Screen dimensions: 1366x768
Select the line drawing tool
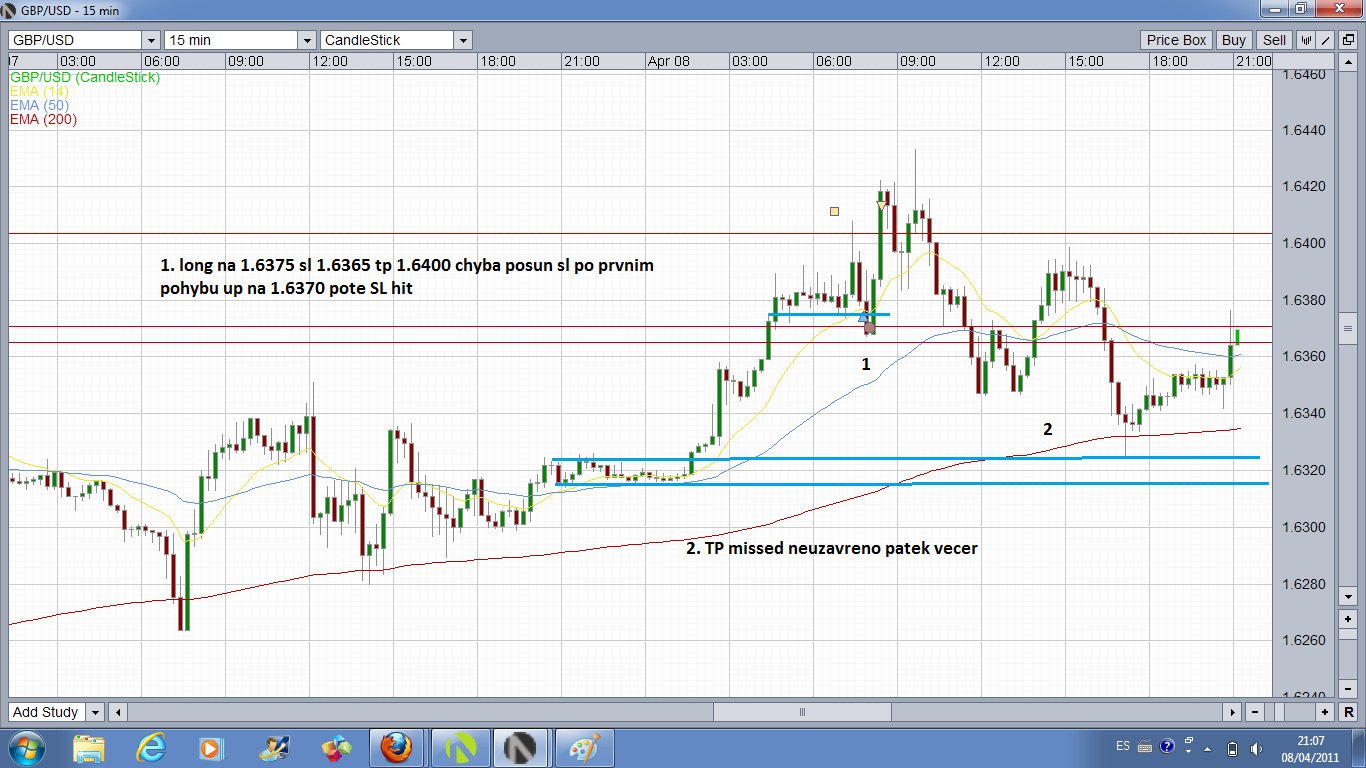(1326, 40)
